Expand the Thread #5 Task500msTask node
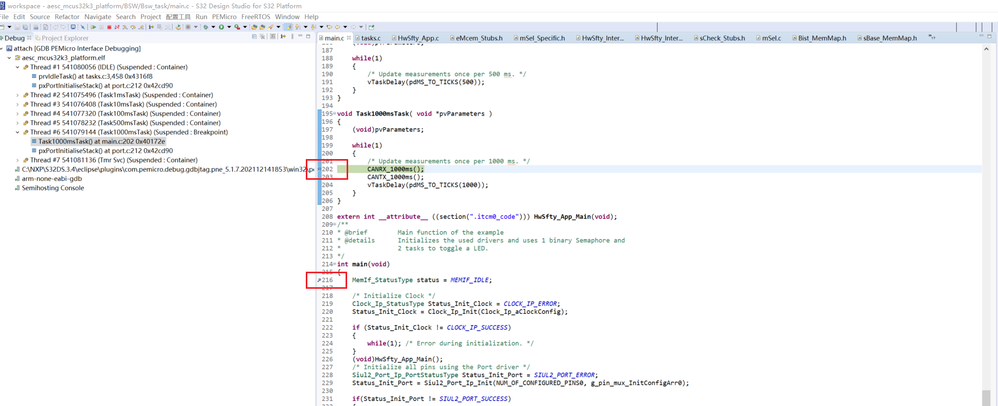Screen dimensions: 998x406 (x=17, y=123)
